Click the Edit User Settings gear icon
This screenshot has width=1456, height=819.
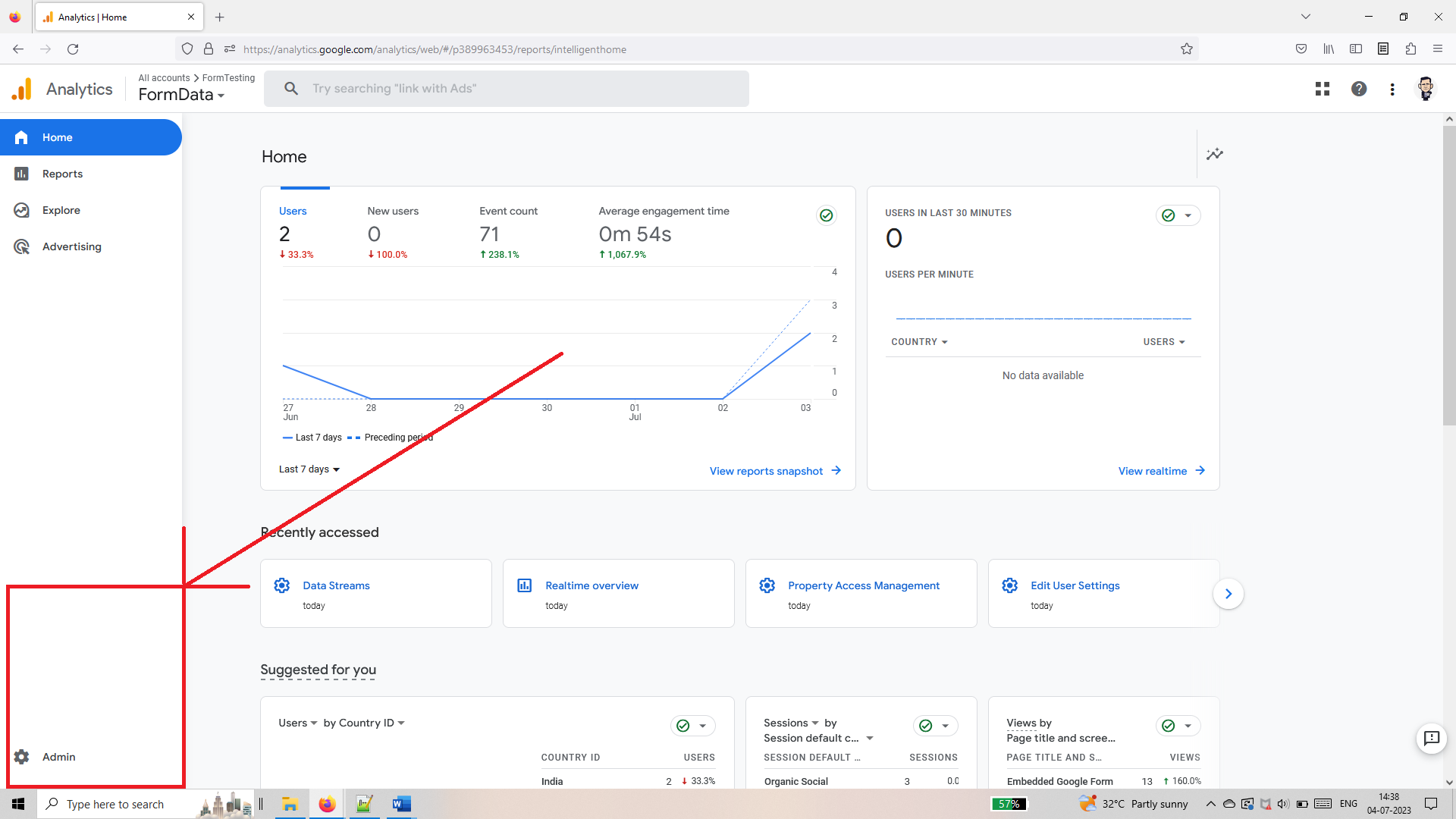[1010, 585]
